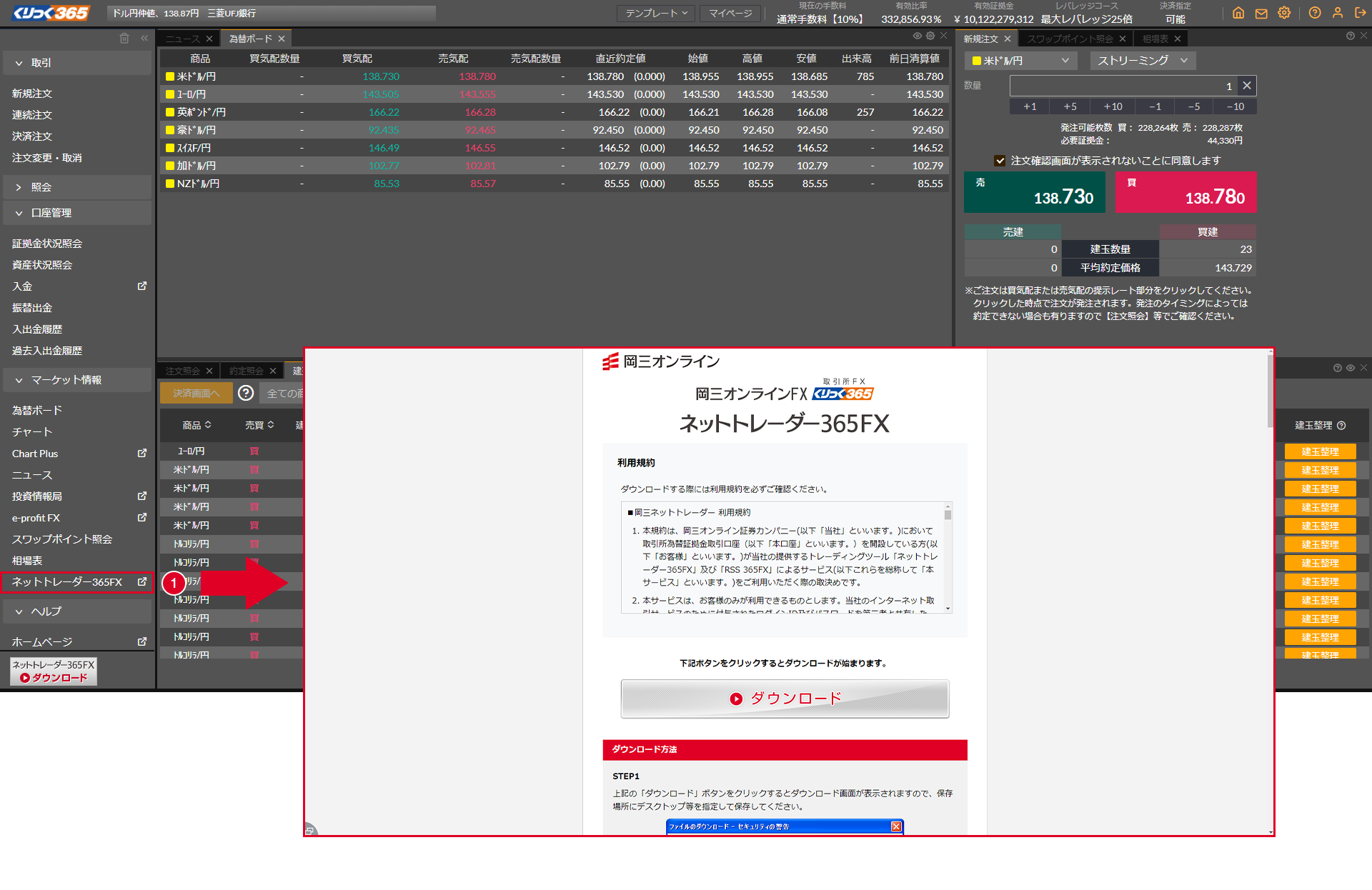Click the 米ドル/円 row yellow color swatch

pyautogui.click(x=170, y=76)
